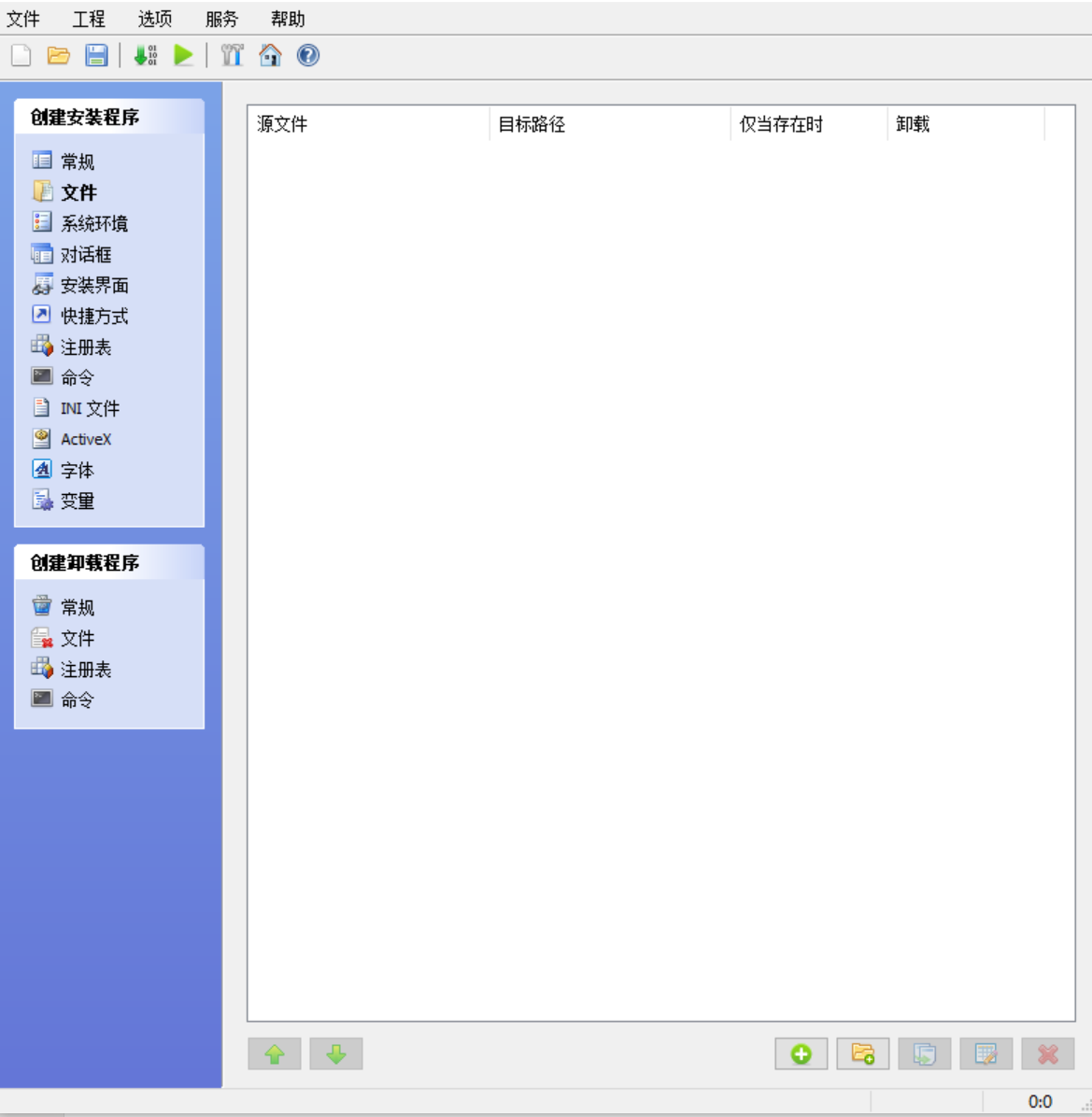This screenshot has width=1092, height=1117.
Task: Click the 创建安装程序 panel header
Action: pos(109,117)
